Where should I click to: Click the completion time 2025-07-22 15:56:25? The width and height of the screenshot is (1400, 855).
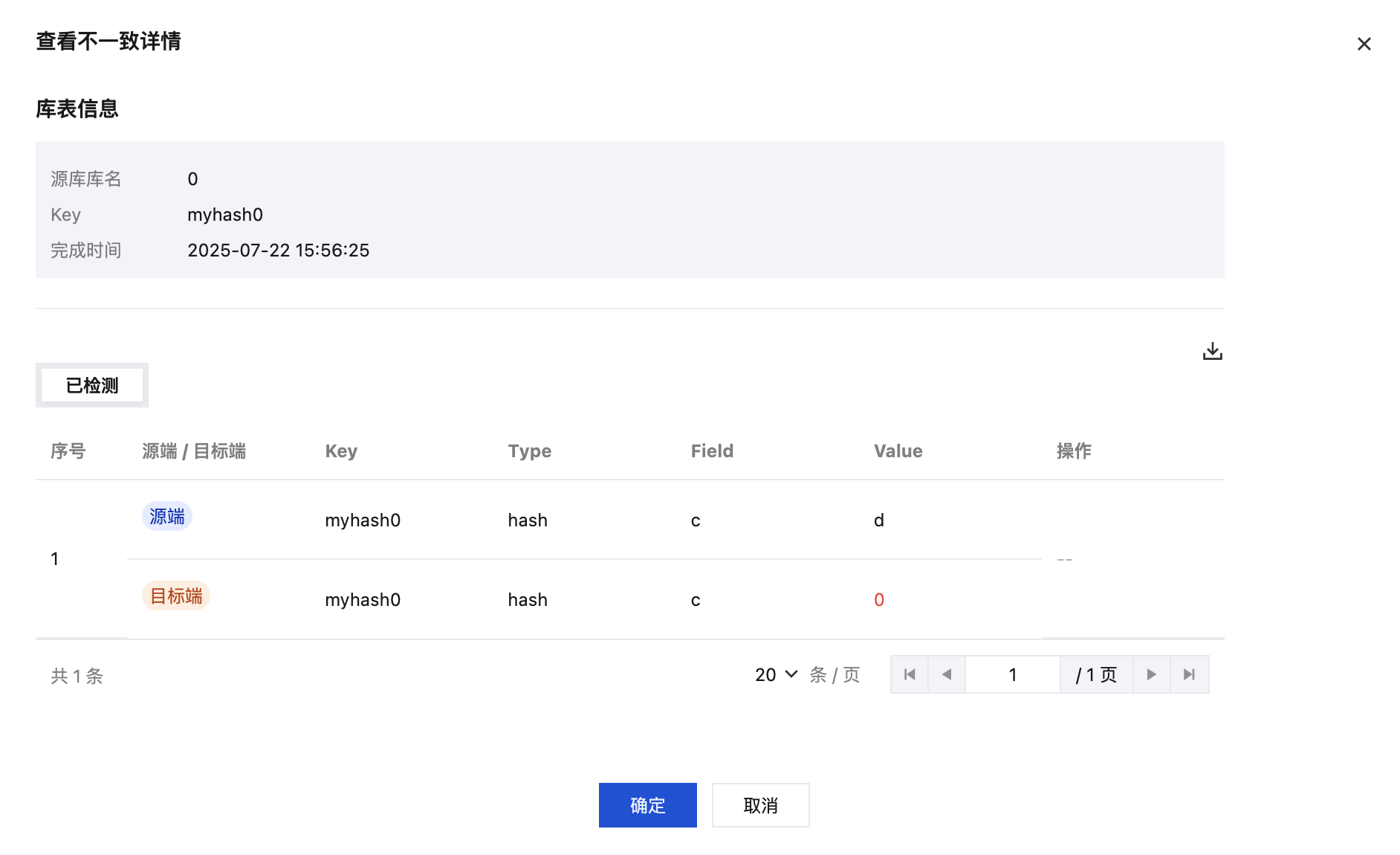pos(278,251)
